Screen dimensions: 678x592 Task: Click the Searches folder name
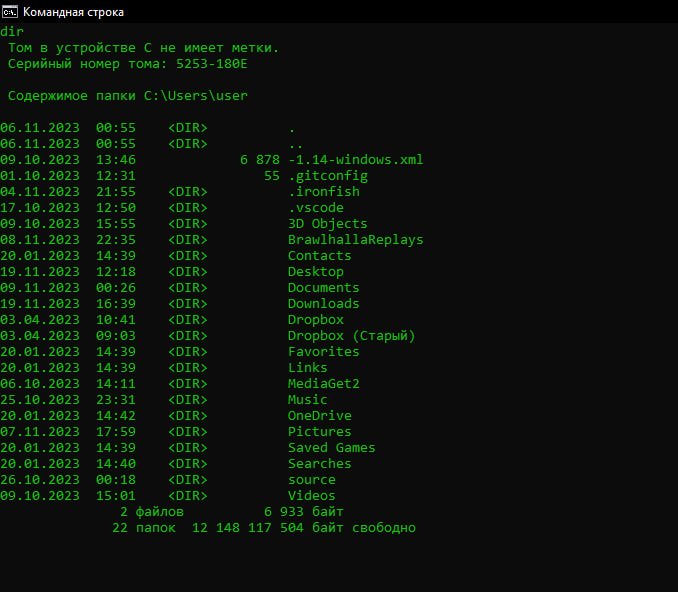point(320,464)
